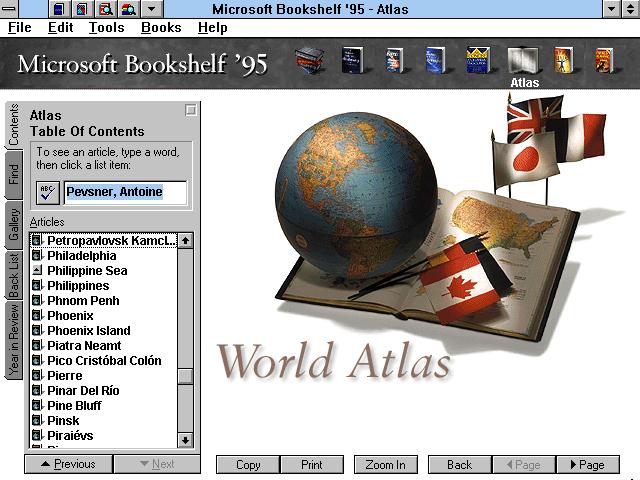The height and width of the screenshot is (480, 640).
Task: Select the Phoenix Island article
Action: pos(104,330)
